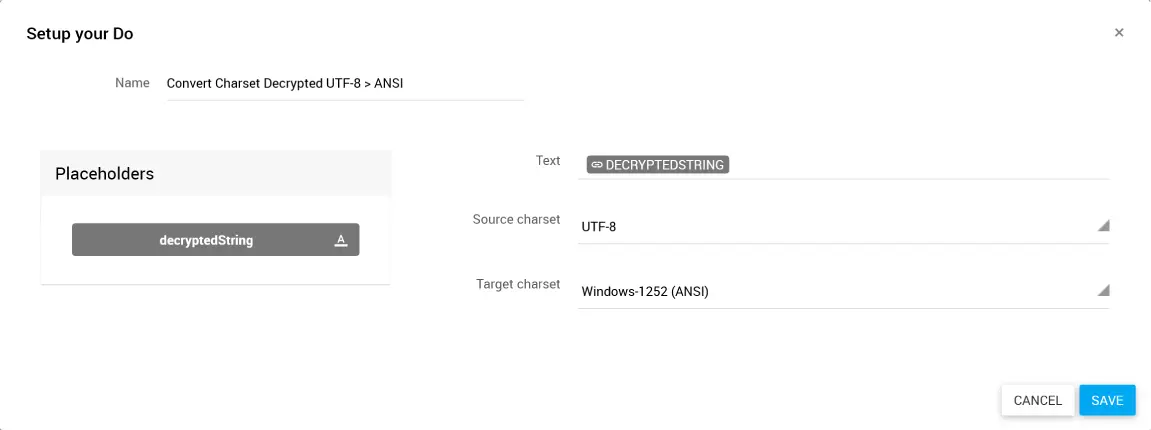
Task: Click blank space below decryptedString in Placeholders panel
Action: (215, 271)
